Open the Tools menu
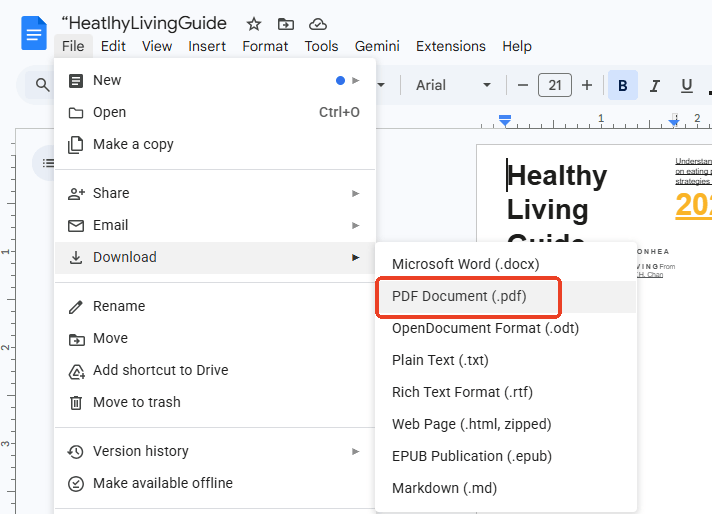Image resolution: width=712 pixels, height=514 pixels. tap(321, 46)
